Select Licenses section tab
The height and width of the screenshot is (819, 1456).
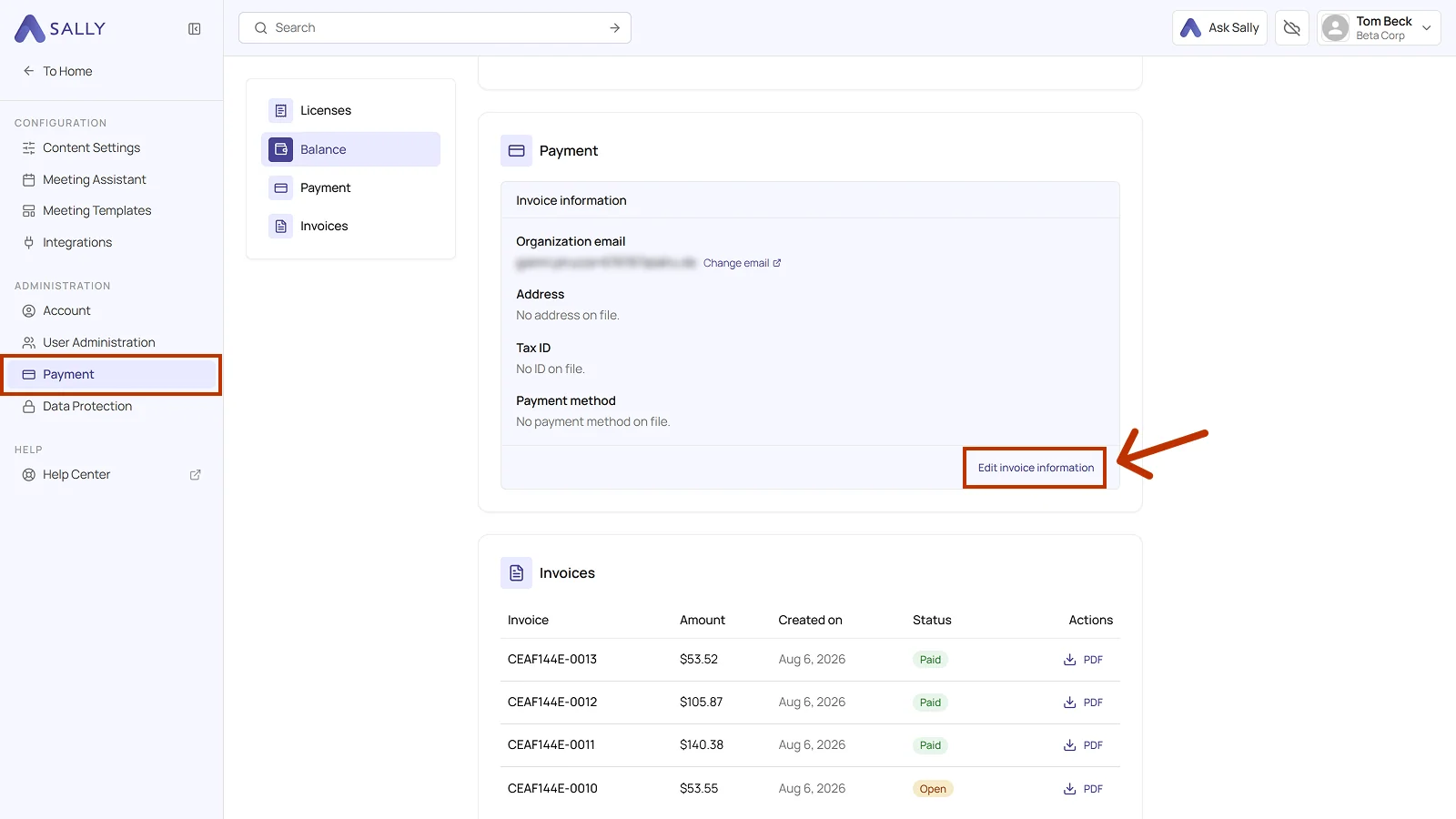click(x=350, y=110)
